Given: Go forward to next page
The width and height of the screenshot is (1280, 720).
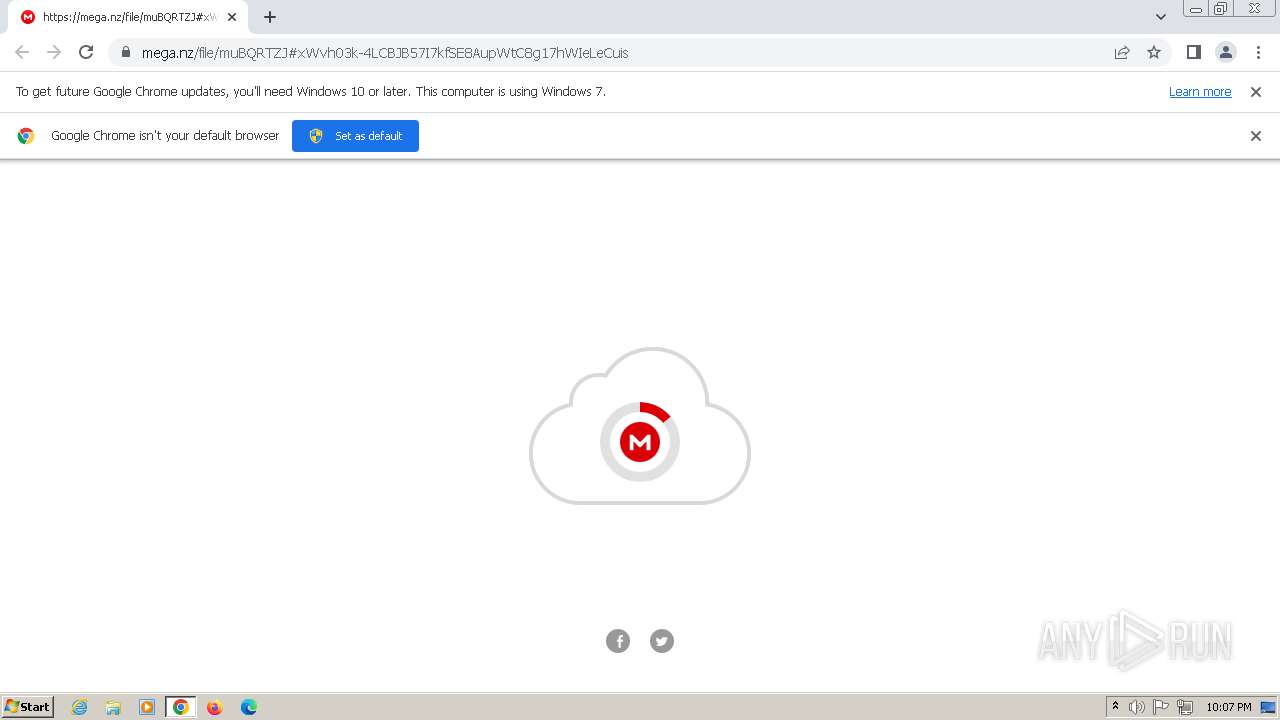Looking at the screenshot, I should [x=54, y=52].
